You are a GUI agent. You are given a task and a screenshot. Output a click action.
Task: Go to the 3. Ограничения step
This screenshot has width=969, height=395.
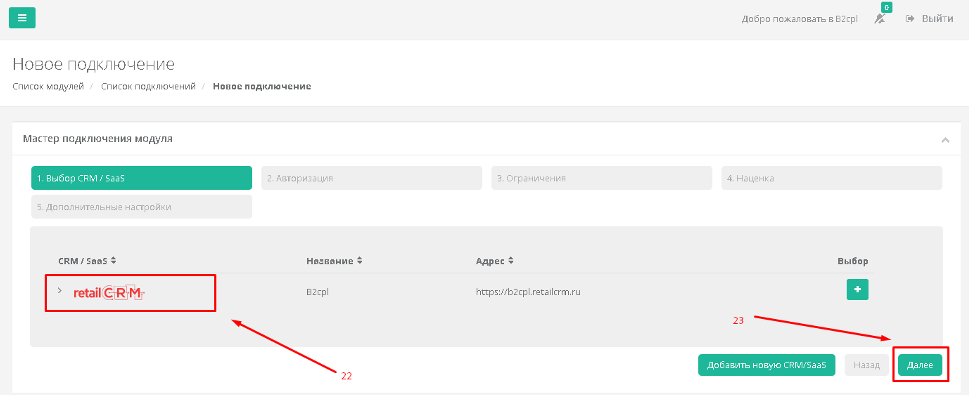point(601,178)
